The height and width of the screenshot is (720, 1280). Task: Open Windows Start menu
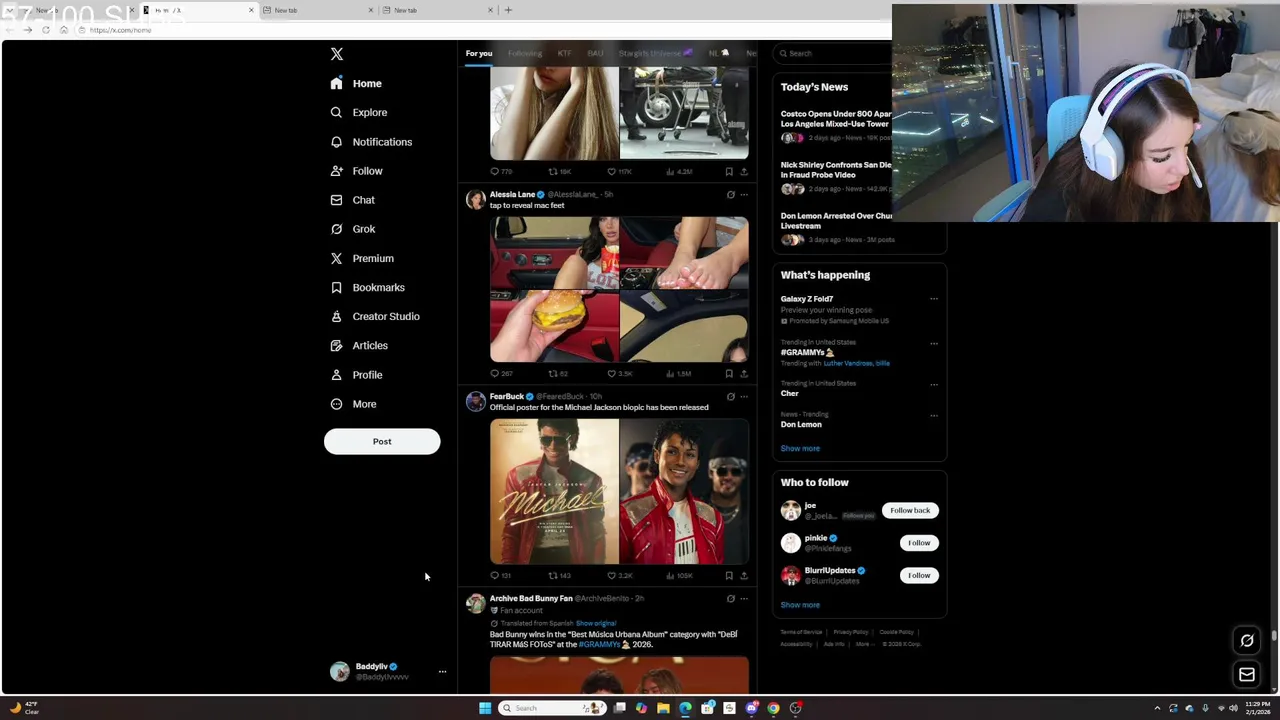(x=485, y=708)
